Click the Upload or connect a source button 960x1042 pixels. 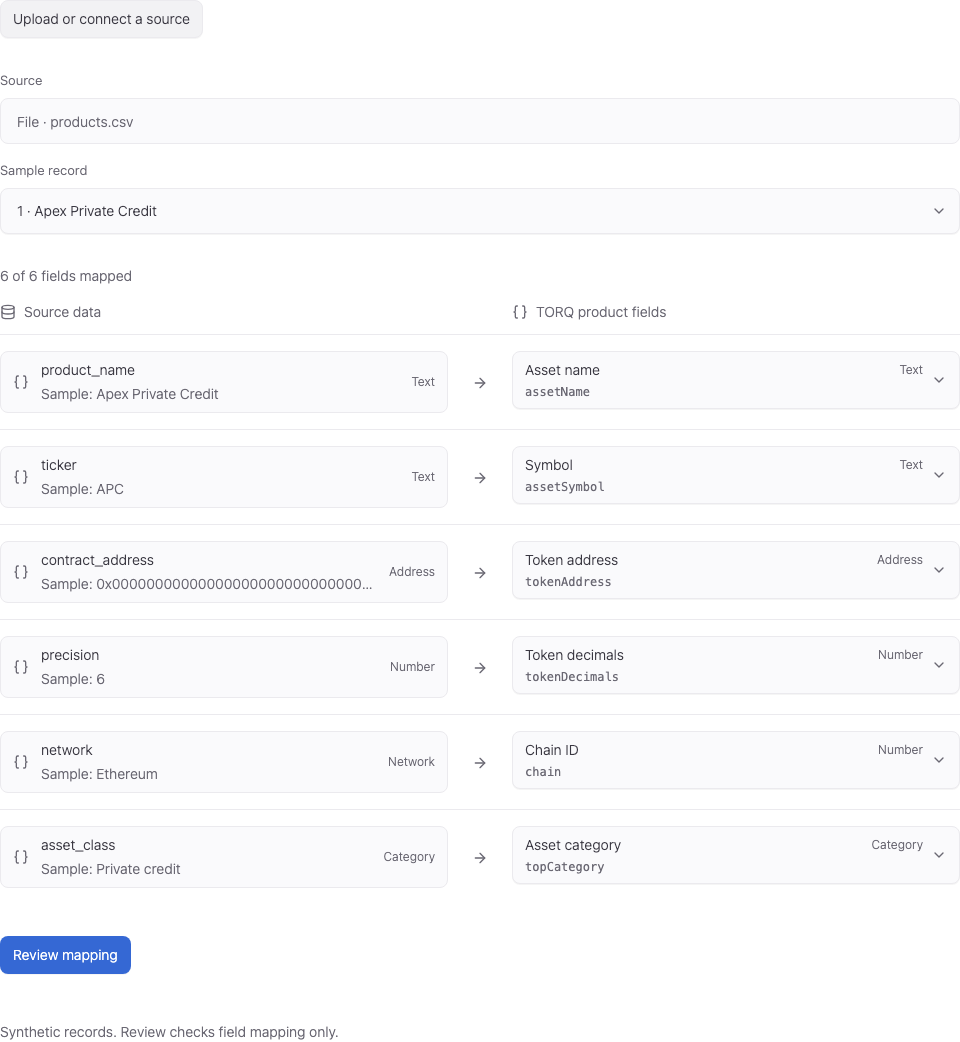(101, 19)
